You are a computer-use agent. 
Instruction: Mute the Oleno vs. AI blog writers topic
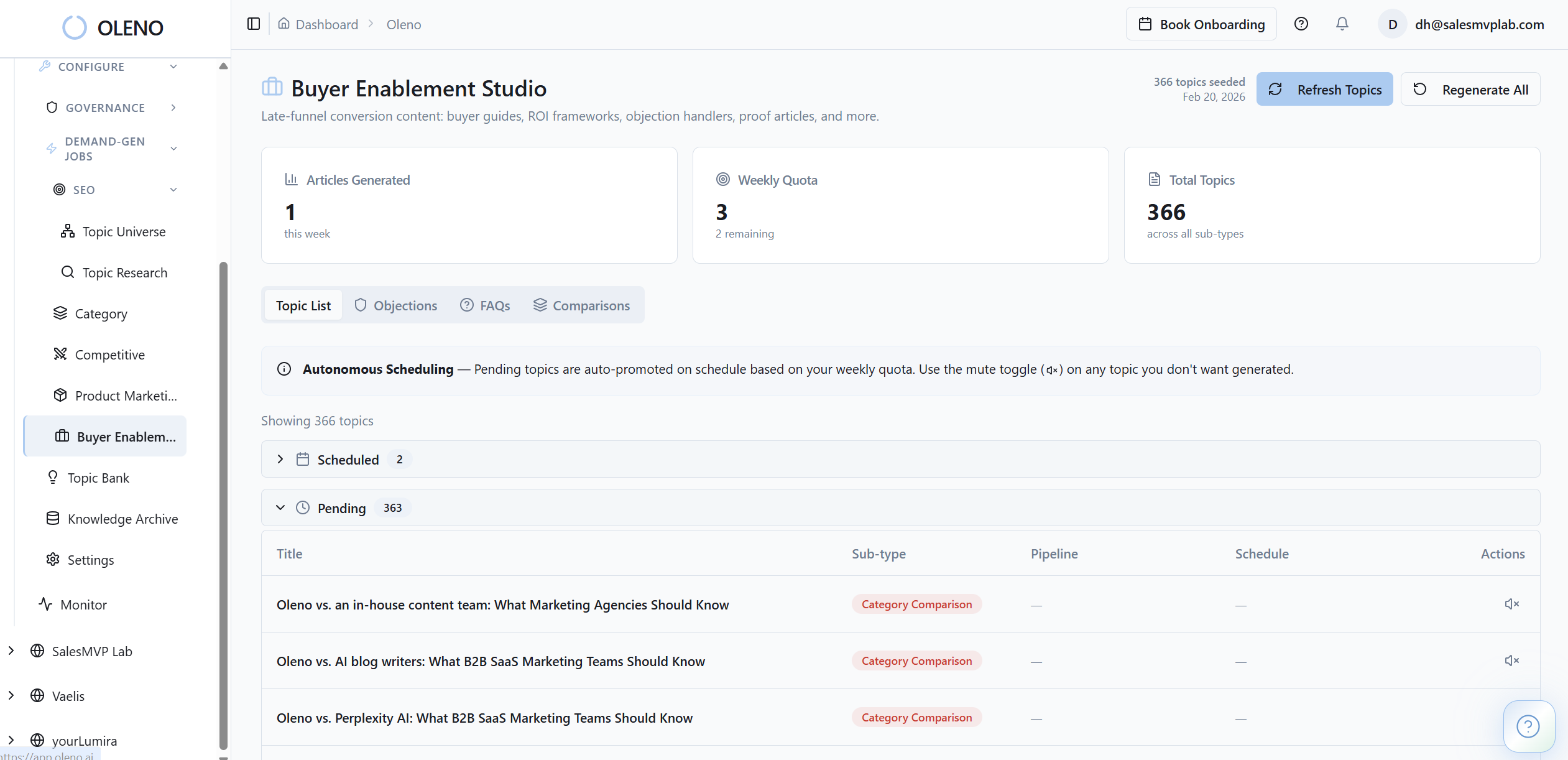click(1511, 660)
